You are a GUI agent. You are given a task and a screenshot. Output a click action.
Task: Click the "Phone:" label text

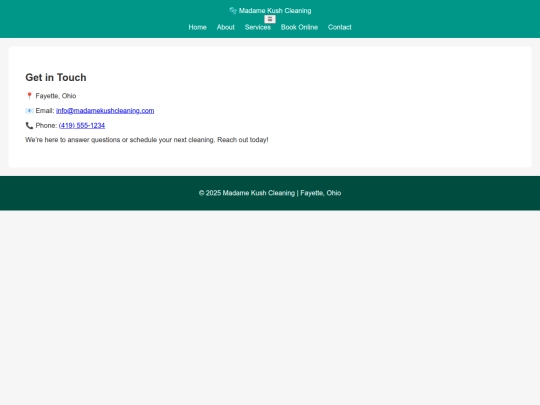pyautogui.click(x=46, y=125)
